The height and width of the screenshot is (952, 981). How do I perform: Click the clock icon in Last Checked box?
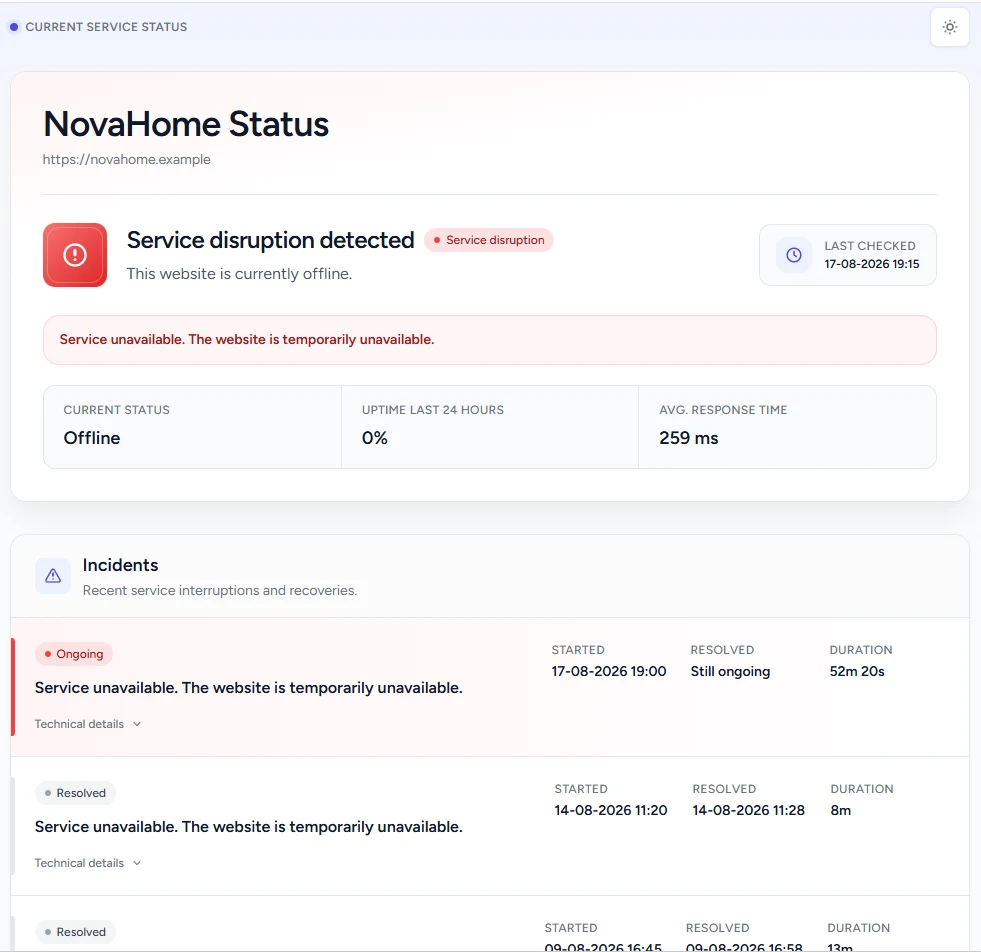click(x=794, y=255)
